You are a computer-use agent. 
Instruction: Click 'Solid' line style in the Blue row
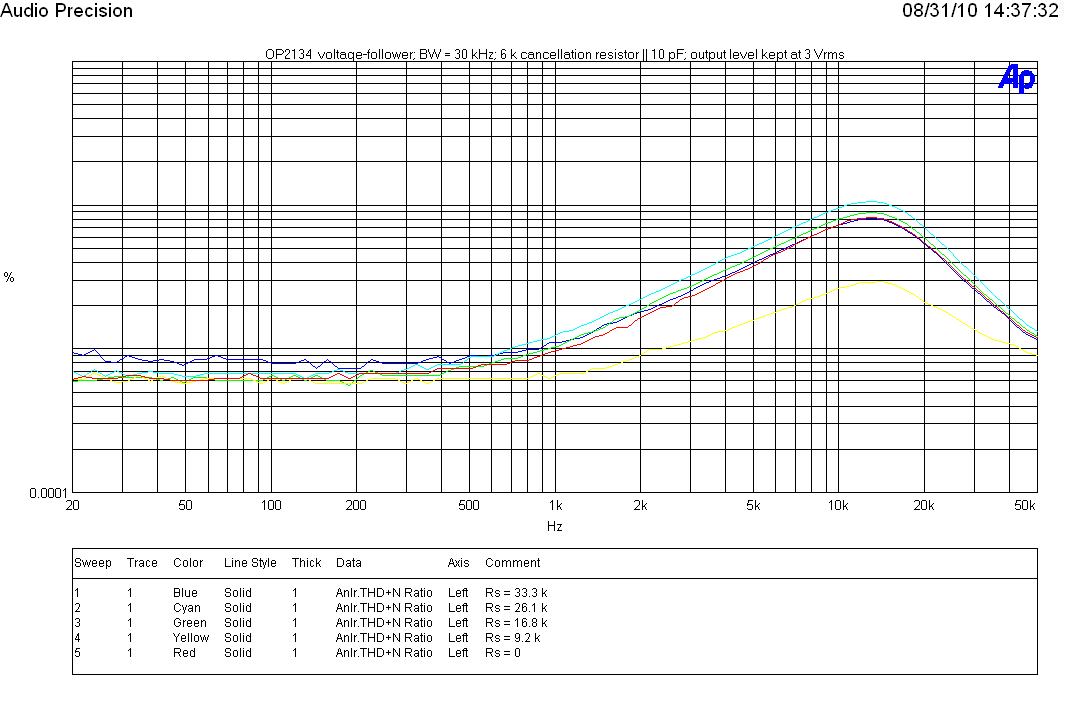(237, 592)
